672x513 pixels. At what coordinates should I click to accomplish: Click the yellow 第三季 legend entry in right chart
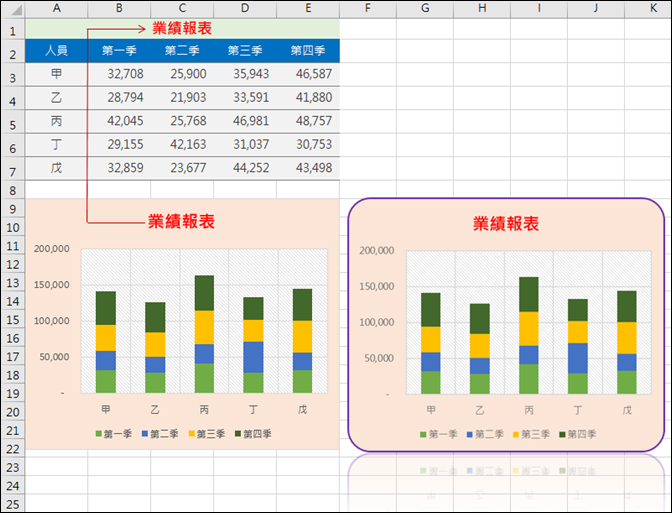click(531, 435)
